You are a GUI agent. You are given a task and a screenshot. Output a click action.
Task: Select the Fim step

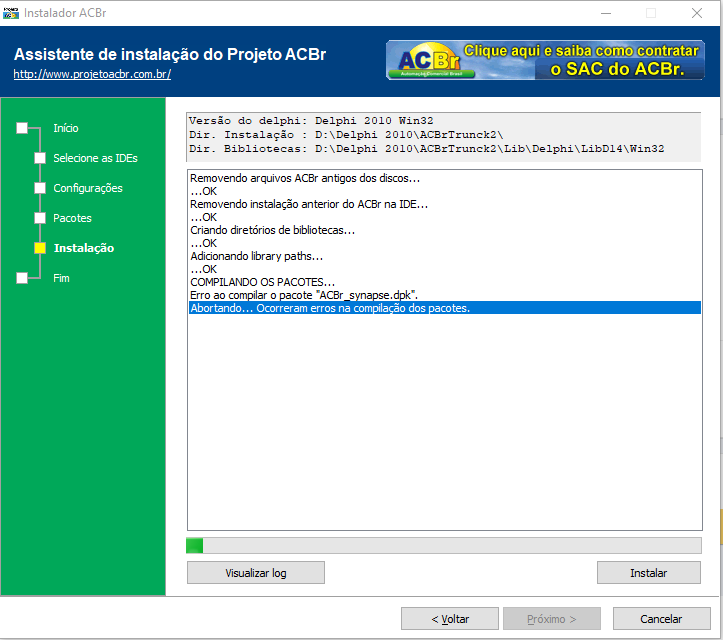(x=61, y=278)
